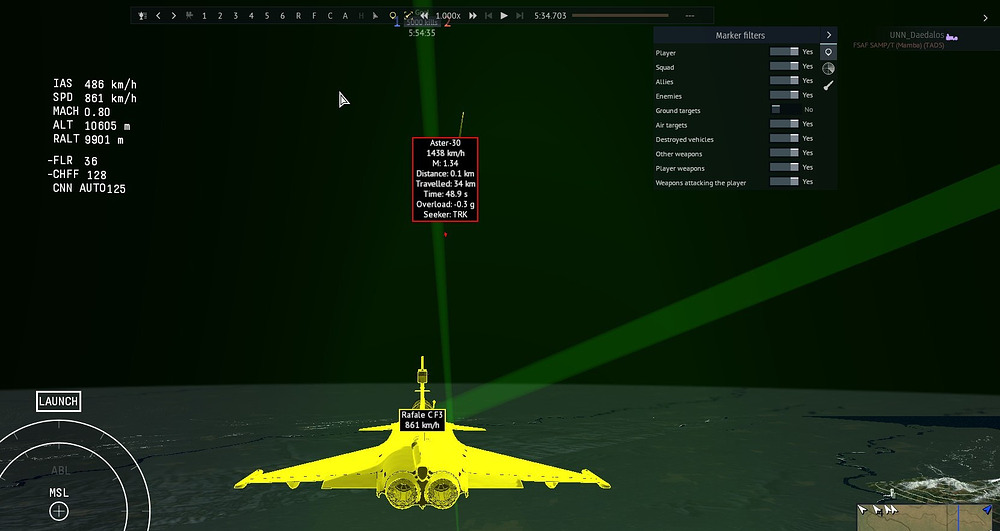Open the trophy scoreboard icon
1000x531 pixels.
pyautogui.click(x=142, y=16)
